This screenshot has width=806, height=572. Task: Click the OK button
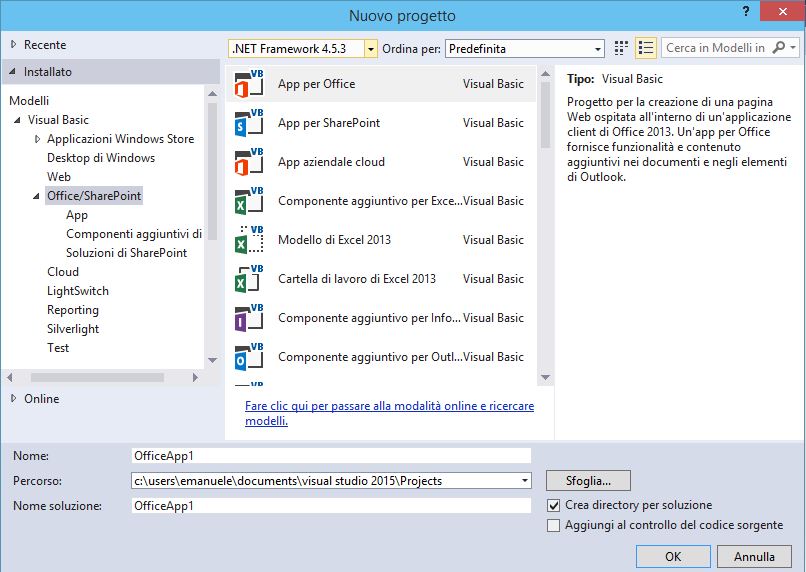coord(673,557)
